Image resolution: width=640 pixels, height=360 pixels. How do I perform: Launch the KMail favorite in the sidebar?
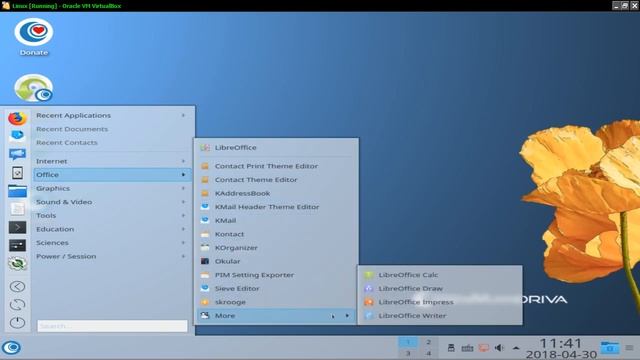point(17,136)
